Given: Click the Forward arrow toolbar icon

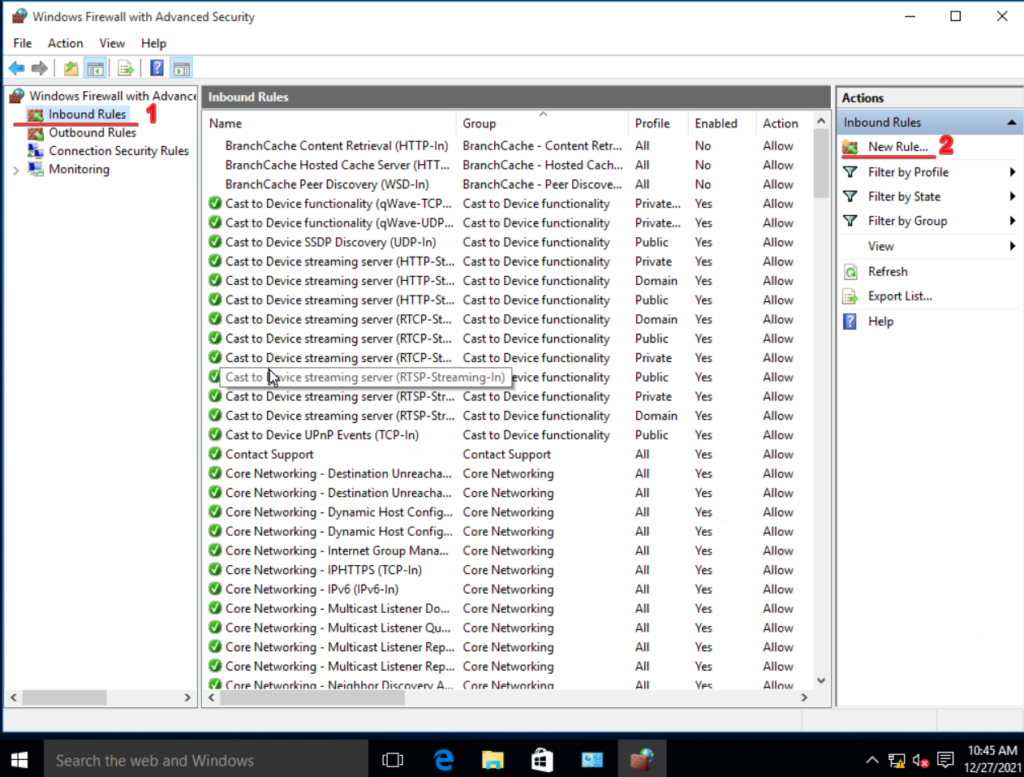Looking at the screenshot, I should [x=40, y=68].
